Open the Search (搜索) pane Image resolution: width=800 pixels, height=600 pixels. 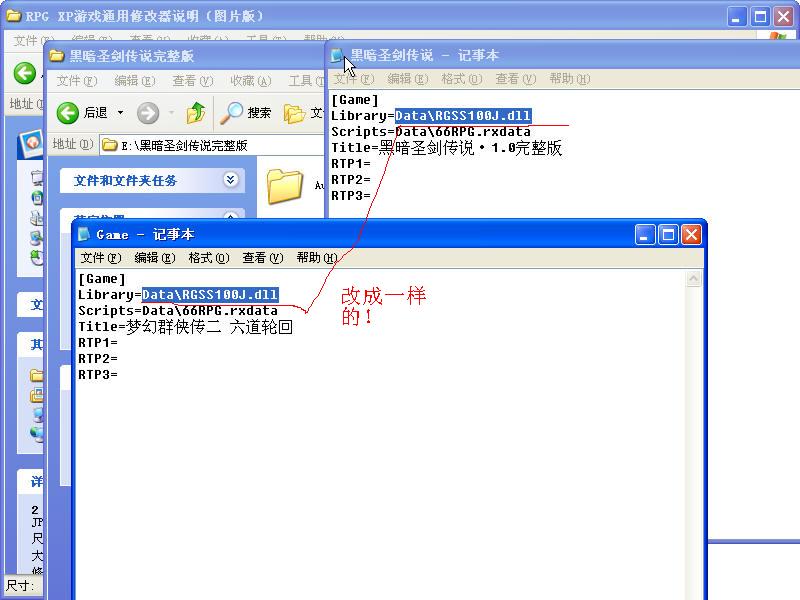coord(246,113)
